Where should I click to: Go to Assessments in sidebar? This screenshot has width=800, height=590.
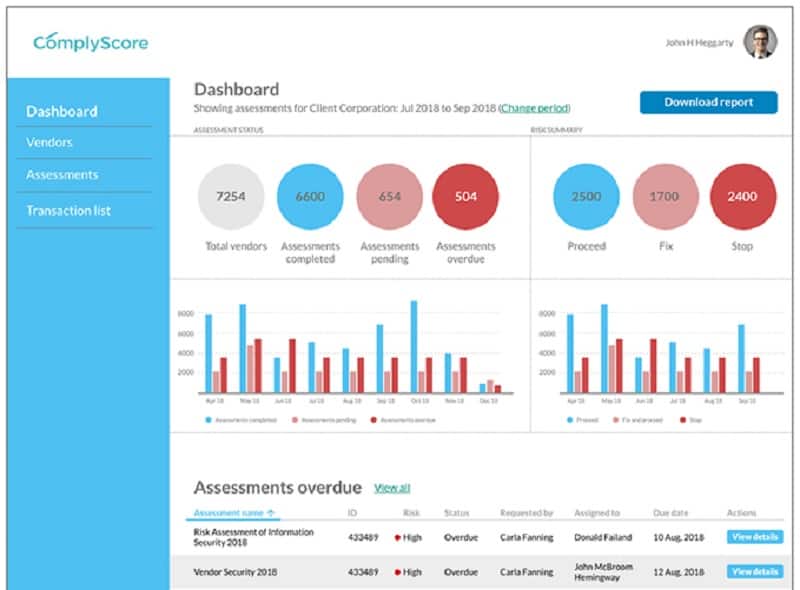(x=62, y=175)
